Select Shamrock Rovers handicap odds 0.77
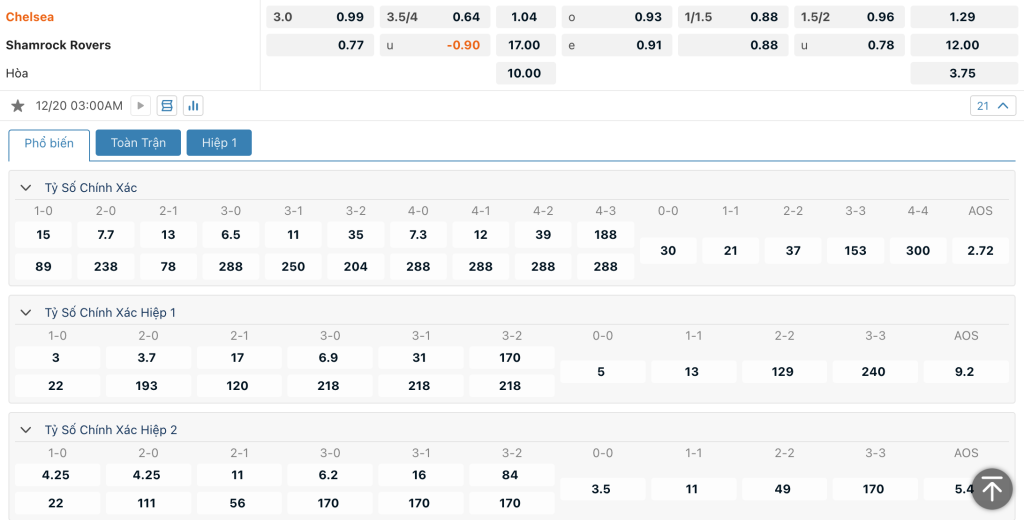 [x=320, y=45]
